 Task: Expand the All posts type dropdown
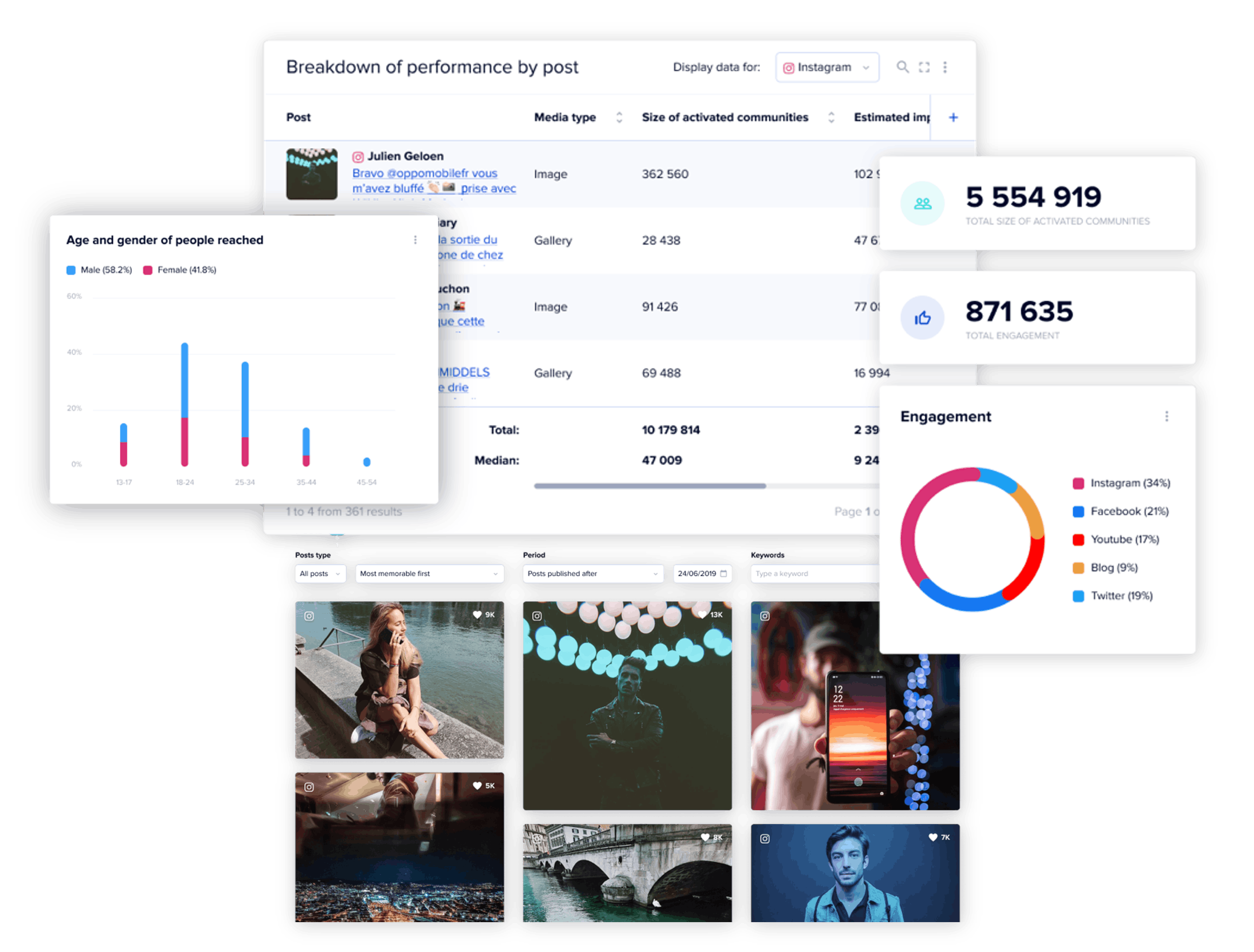320,574
